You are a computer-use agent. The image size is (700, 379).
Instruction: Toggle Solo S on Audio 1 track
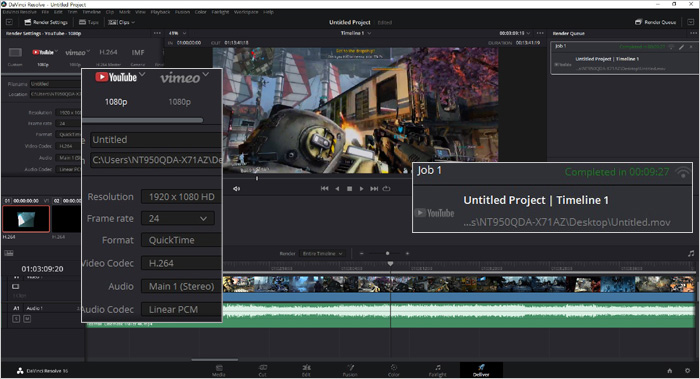(x=16, y=319)
